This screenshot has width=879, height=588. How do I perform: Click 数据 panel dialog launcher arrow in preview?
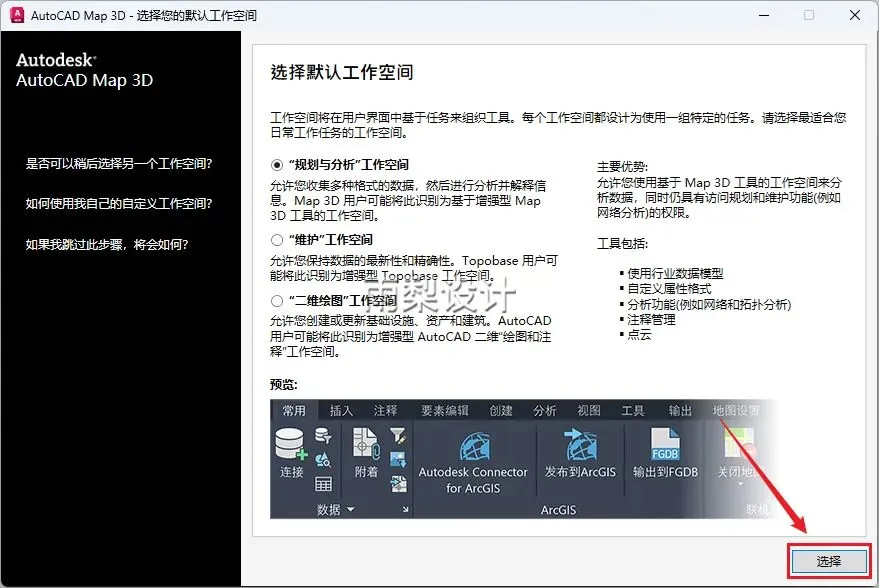tap(405, 510)
